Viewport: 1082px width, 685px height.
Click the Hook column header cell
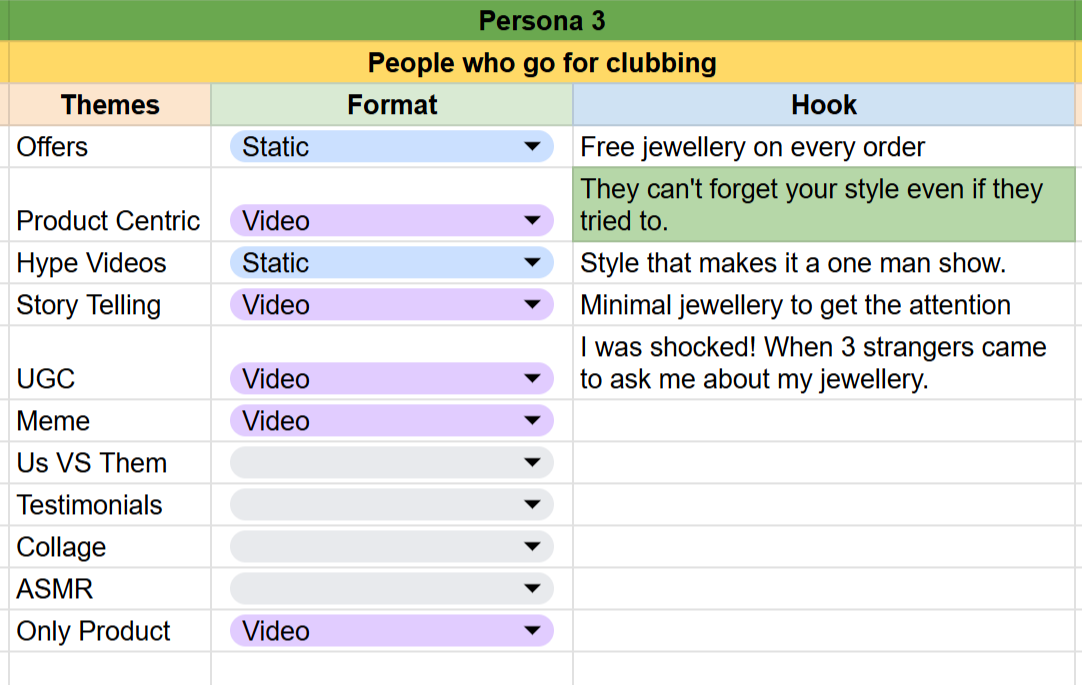[x=824, y=105]
